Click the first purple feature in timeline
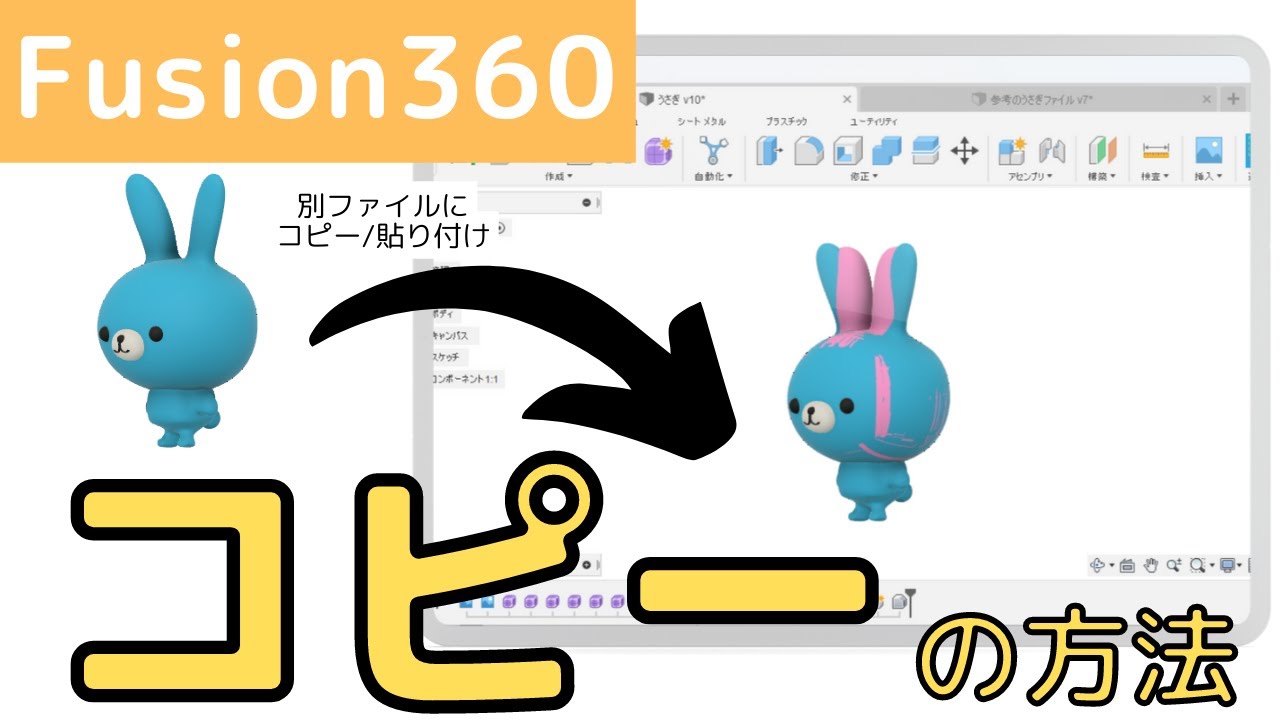The width and height of the screenshot is (1280, 720). 509,601
